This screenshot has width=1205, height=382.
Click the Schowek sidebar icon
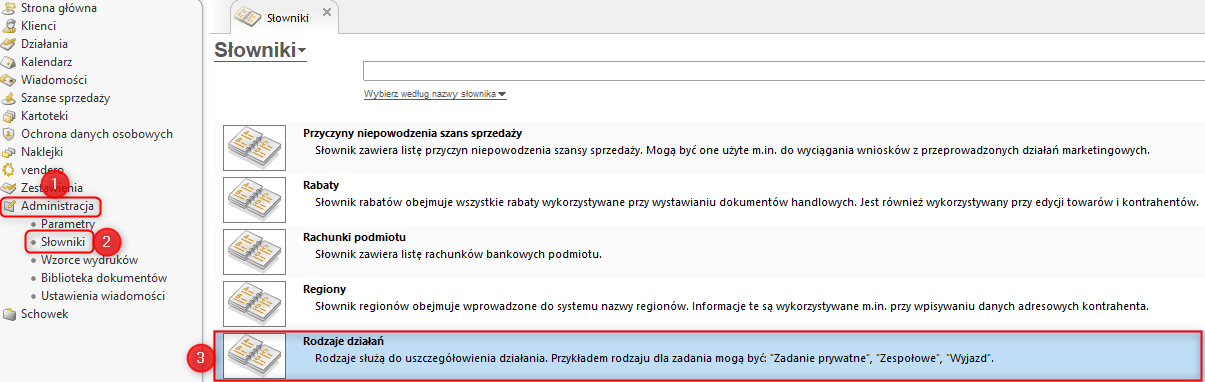tap(10, 313)
